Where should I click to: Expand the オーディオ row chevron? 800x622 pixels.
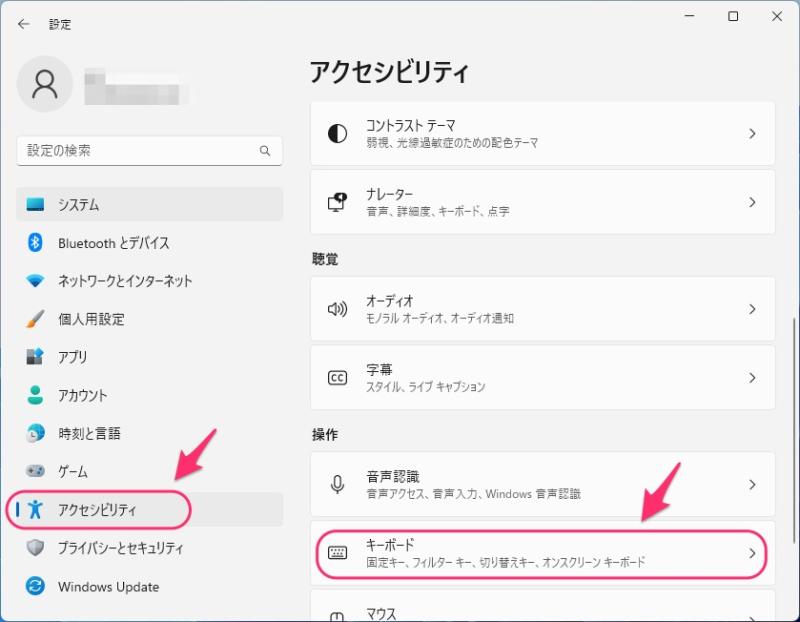(x=752, y=309)
